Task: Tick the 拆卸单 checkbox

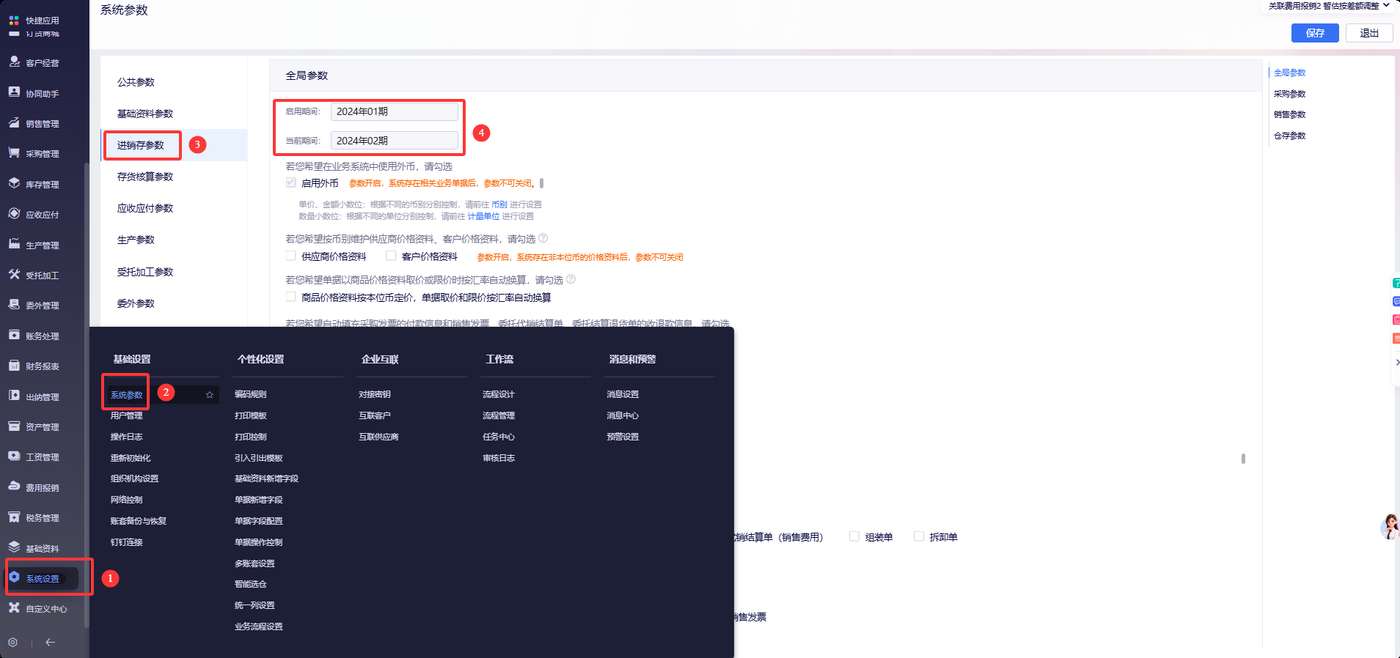Action: coord(919,536)
